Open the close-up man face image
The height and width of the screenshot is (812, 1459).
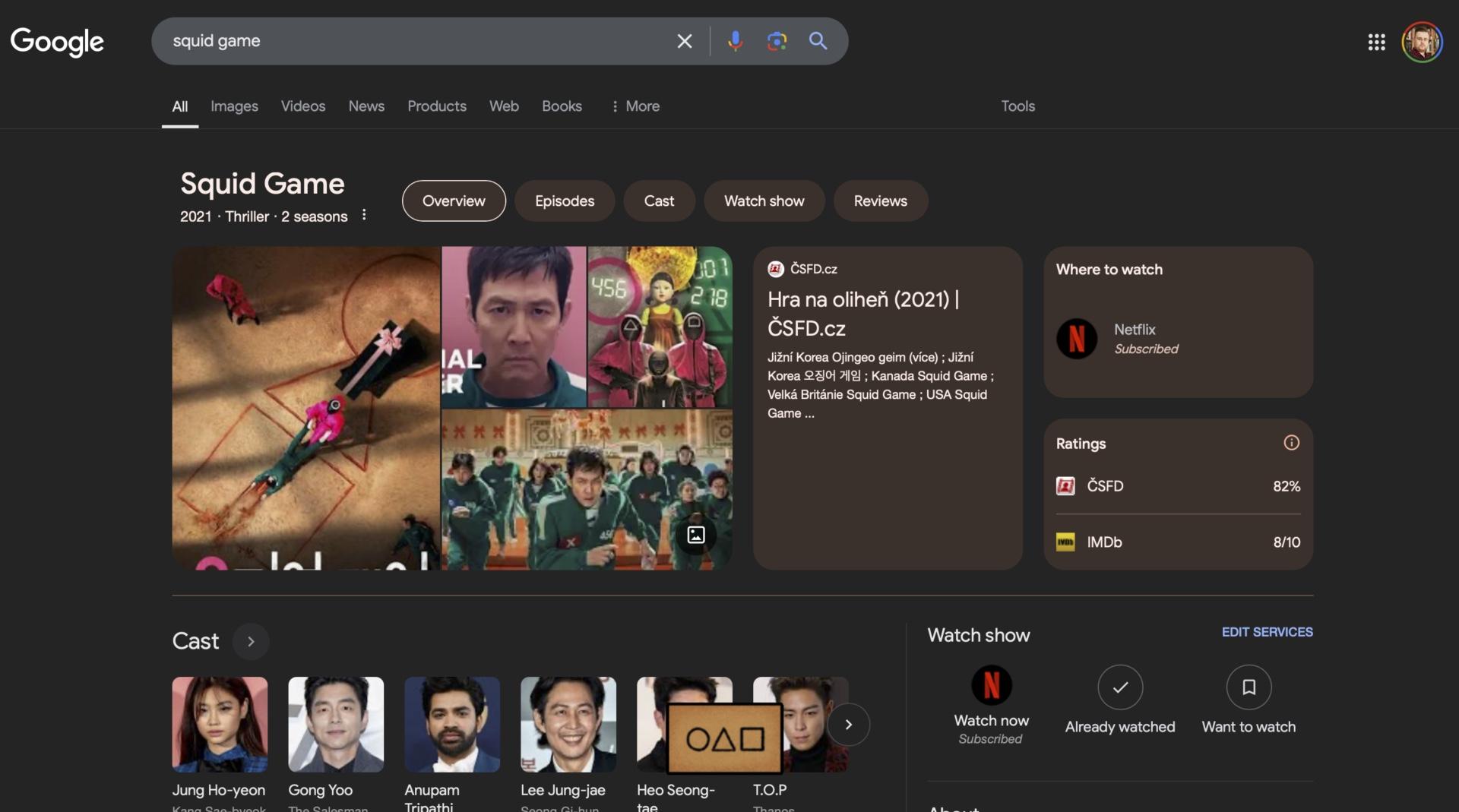pyautogui.click(x=514, y=327)
